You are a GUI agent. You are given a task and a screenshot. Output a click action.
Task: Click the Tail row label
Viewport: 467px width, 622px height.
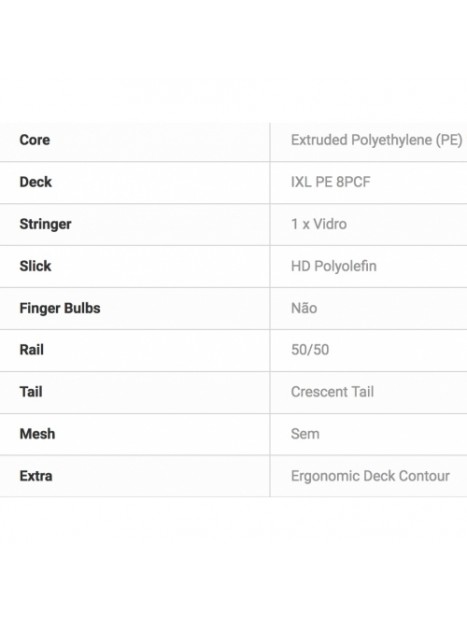[31, 392]
